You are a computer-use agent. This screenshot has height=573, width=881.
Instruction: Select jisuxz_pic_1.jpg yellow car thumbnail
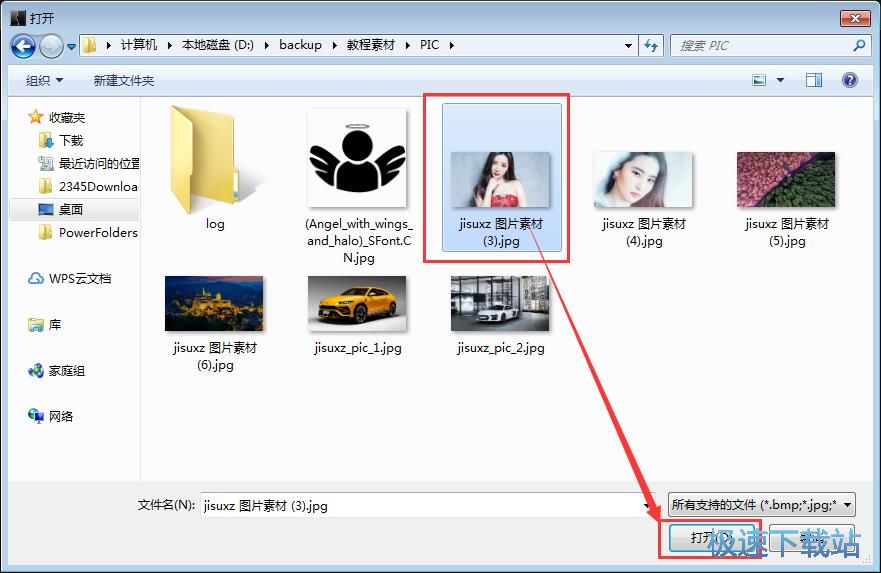click(357, 303)
